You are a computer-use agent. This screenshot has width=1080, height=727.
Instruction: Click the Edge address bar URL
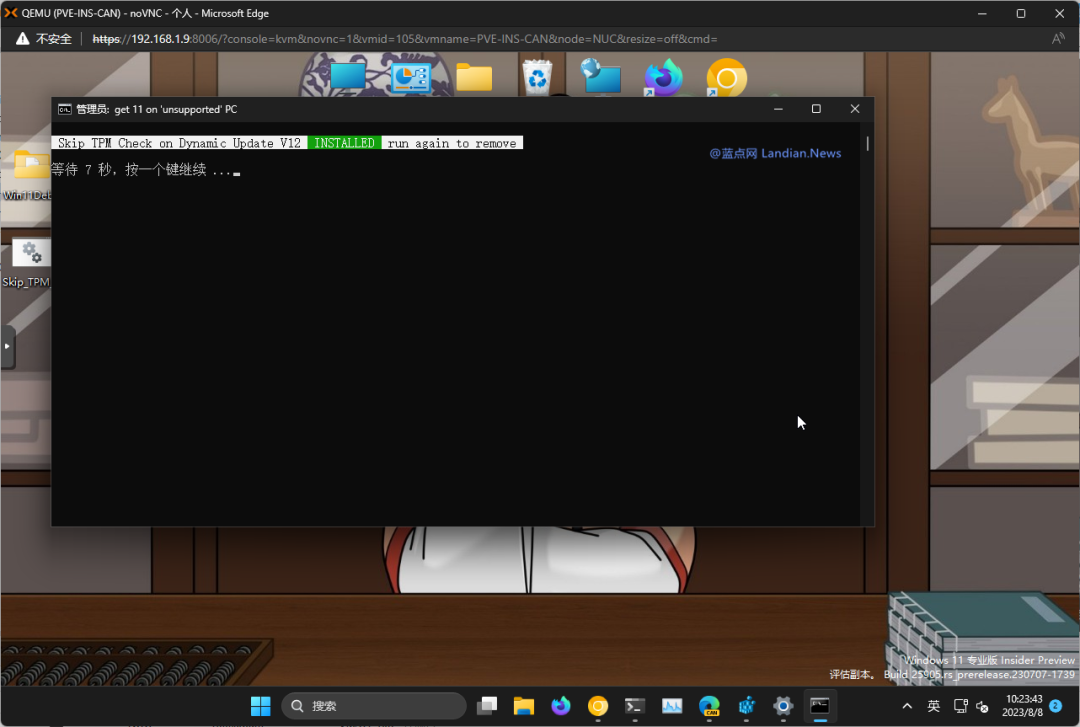405,39
